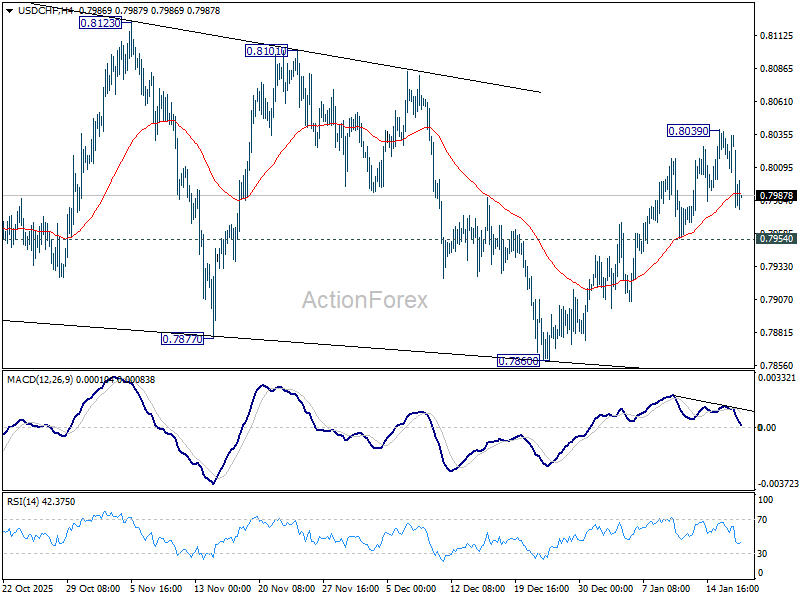Click the RSI(14) 42.3750 label

41,502
